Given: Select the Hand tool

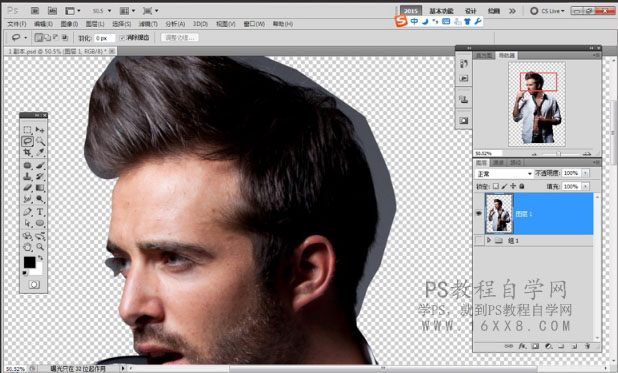Looking at the screenshot, I should pos(27,247).
